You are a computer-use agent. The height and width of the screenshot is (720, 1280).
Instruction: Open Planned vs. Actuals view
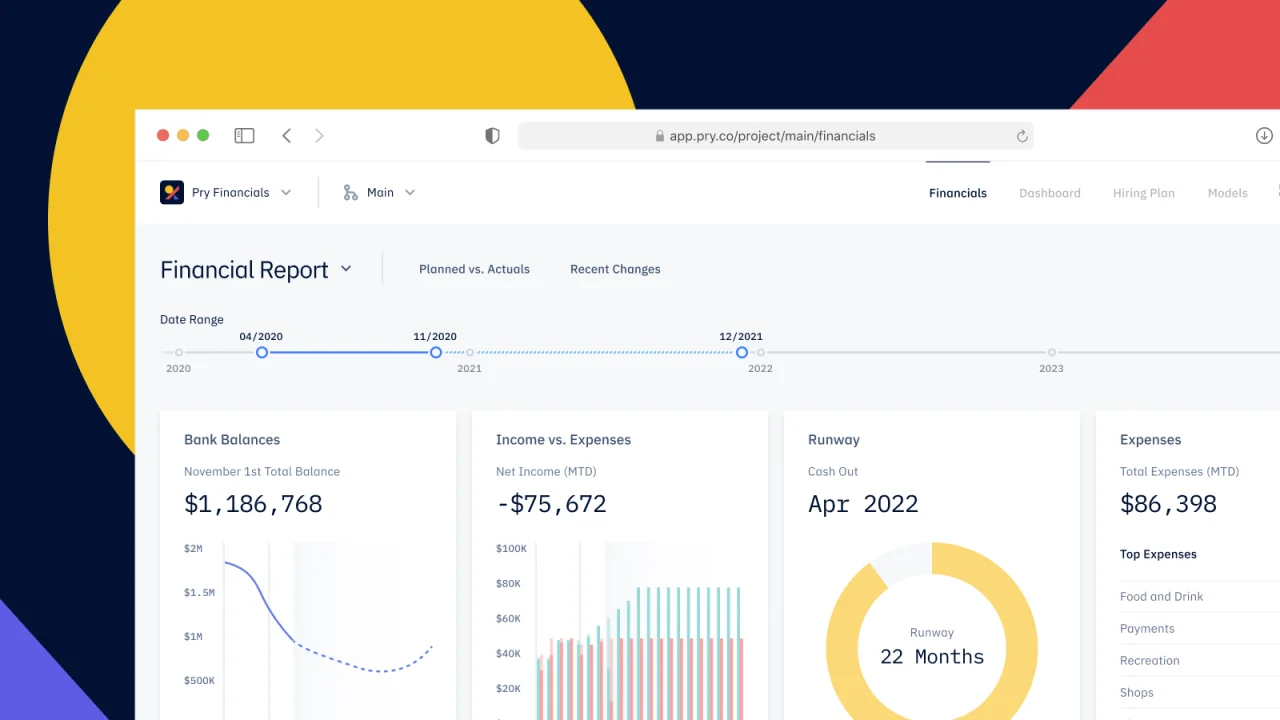(474, 269)
